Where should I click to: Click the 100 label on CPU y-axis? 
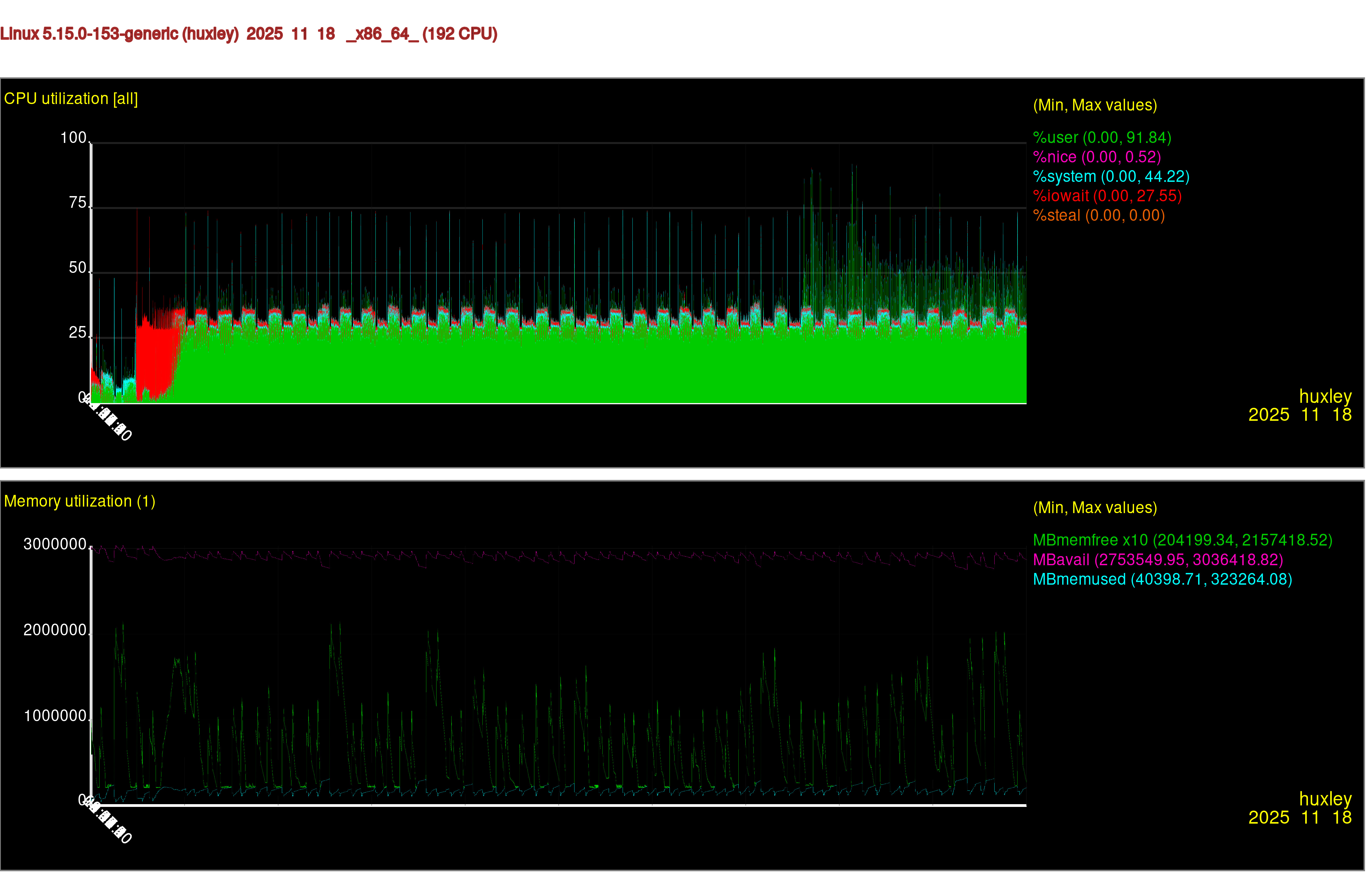tap(74, 137)
